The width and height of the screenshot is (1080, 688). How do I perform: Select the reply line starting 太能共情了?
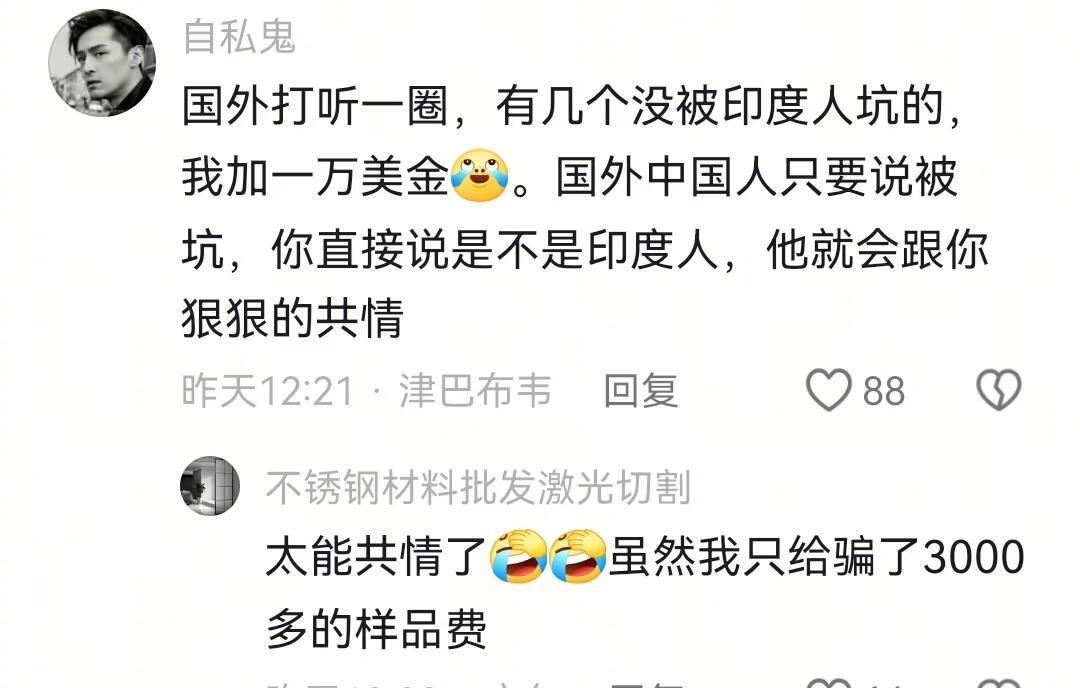(x=645, y=556)
